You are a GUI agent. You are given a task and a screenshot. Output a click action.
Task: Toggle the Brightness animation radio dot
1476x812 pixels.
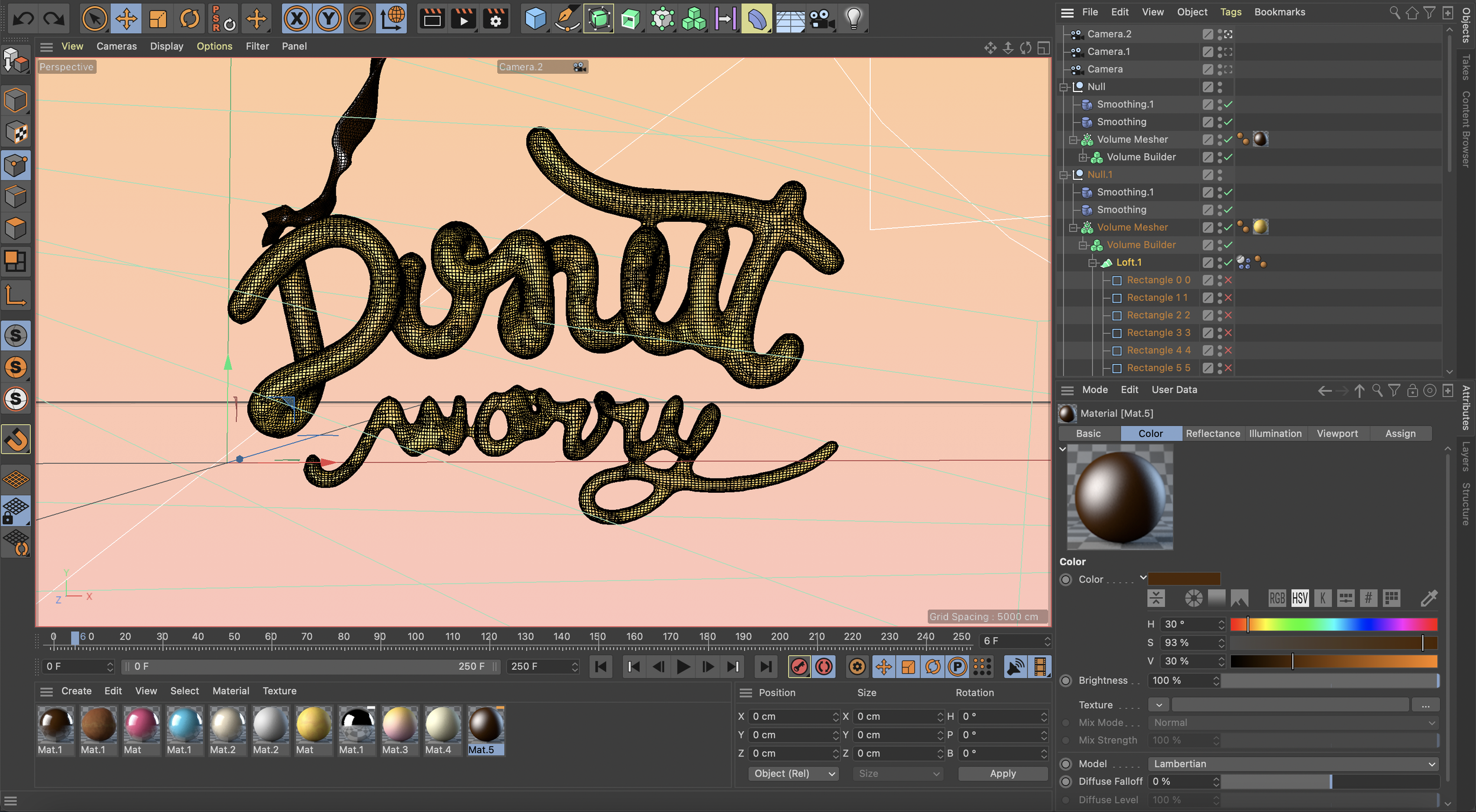[x=1066, y=680]
